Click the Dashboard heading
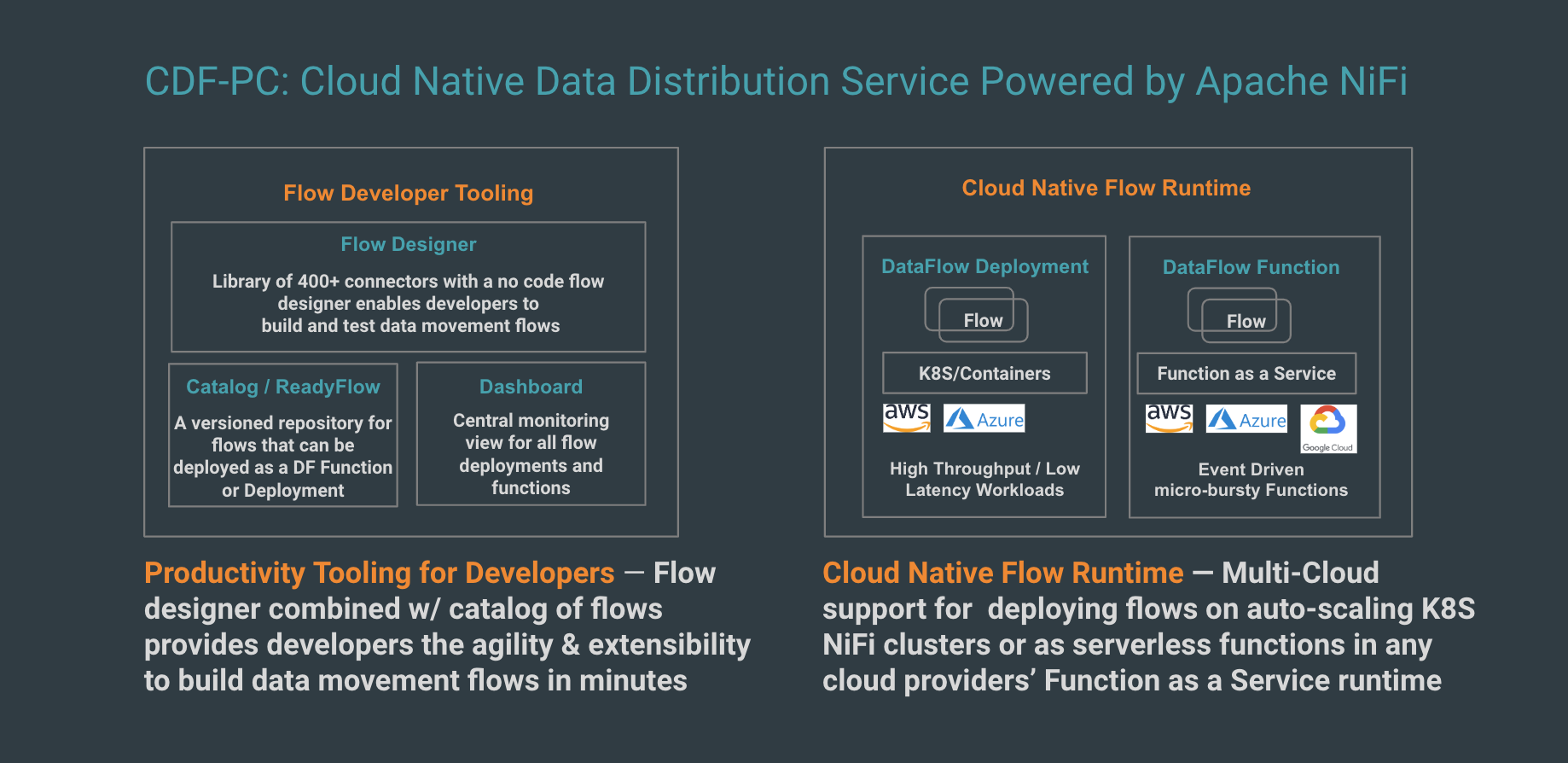1568x763 pixels. 531,387
